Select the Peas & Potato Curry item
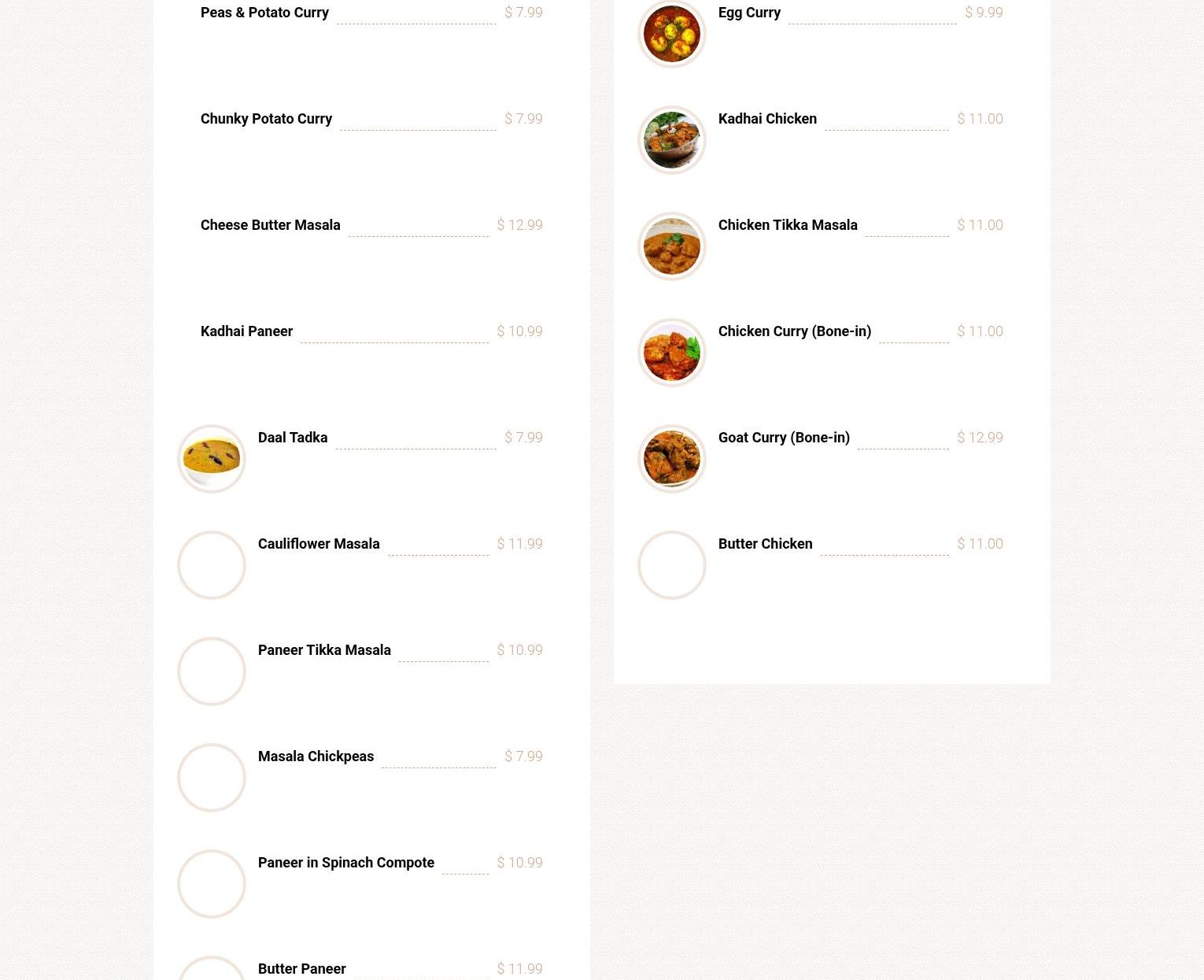The height and width of the screenshot is (980, 1204). pos(264,13)
